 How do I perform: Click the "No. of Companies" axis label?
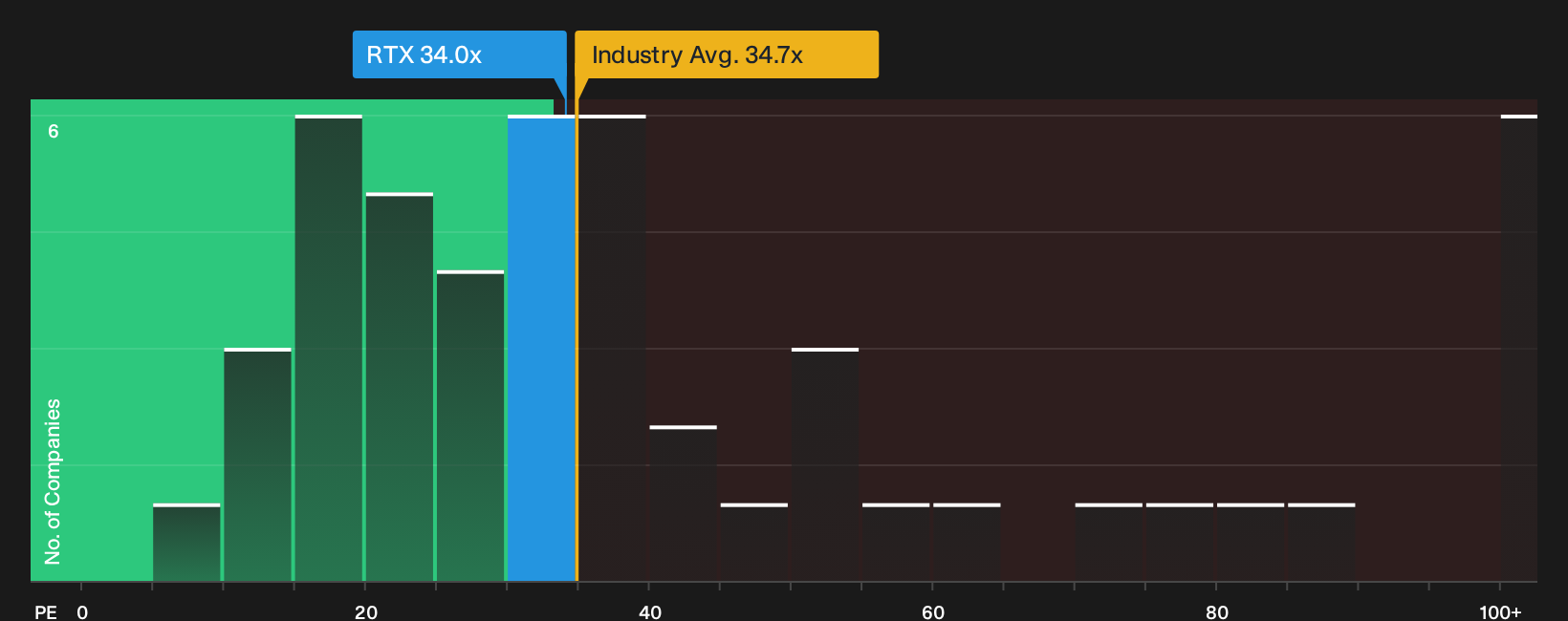click(x=53, y=482)
